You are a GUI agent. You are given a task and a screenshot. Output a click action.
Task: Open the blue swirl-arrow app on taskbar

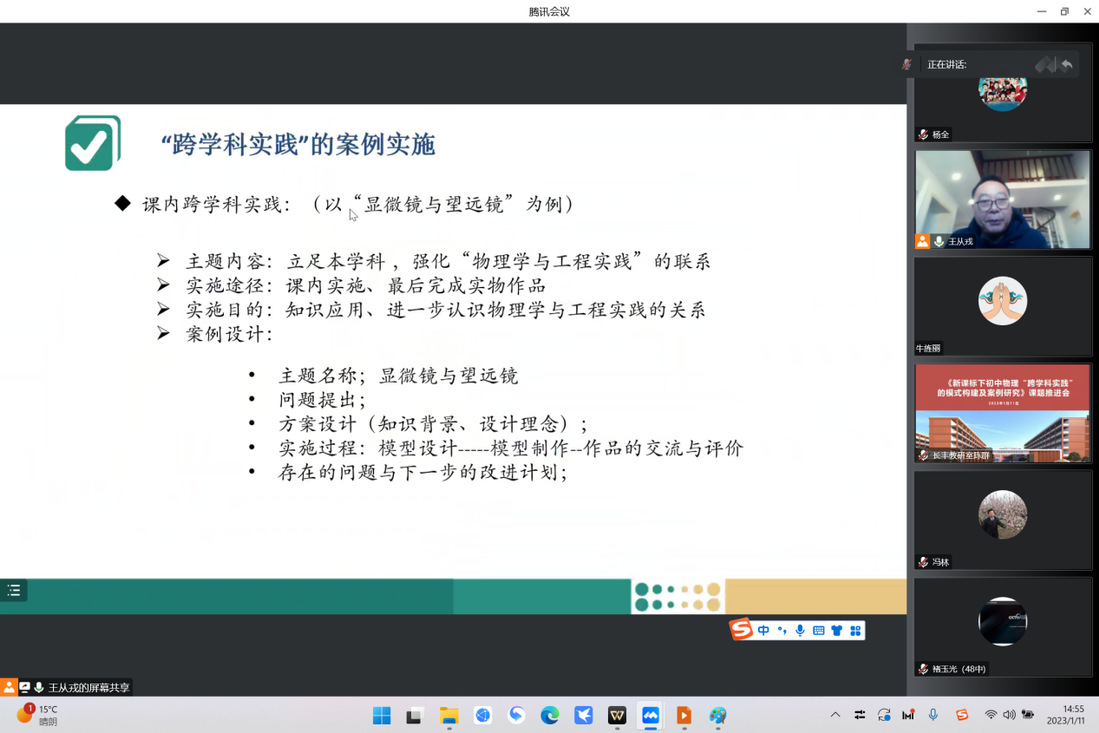[x=516, y=715]
